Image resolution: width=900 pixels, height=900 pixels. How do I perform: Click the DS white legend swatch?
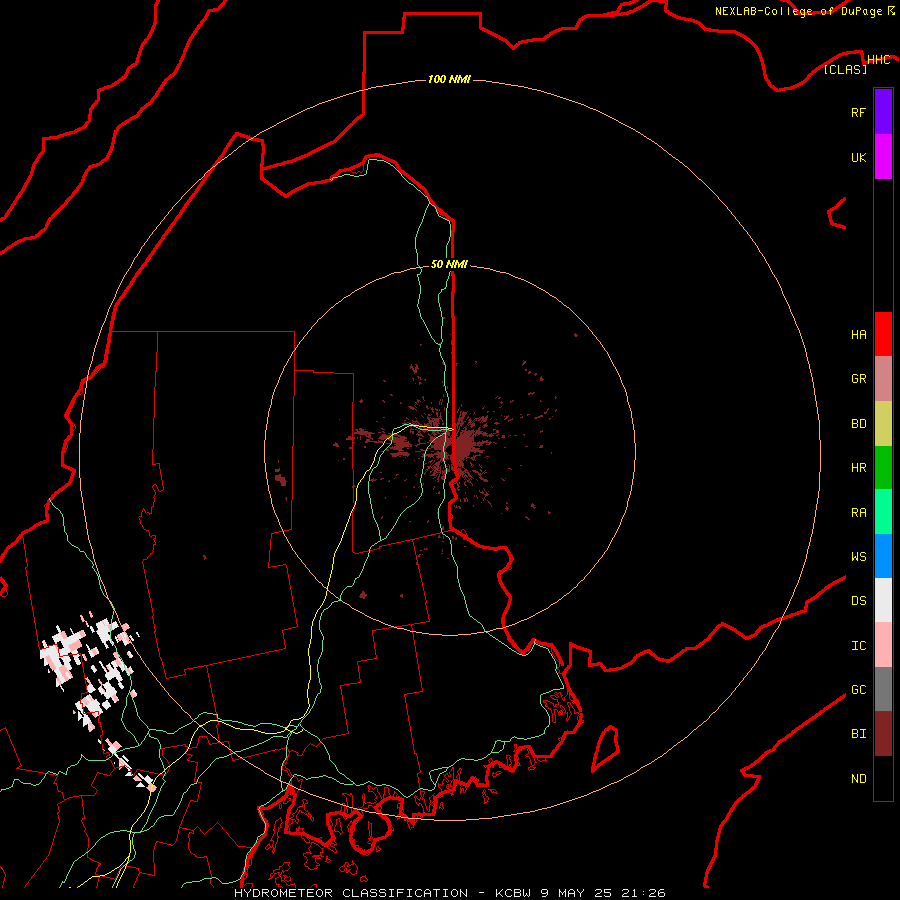(x=883, y=600)
